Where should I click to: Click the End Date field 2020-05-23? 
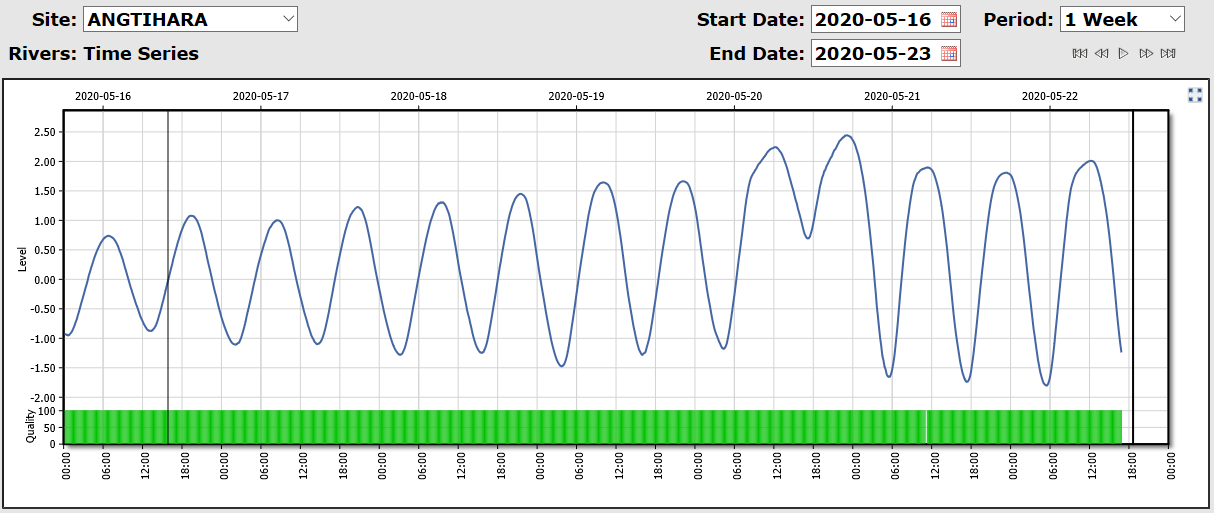click(x=874, y=54)
